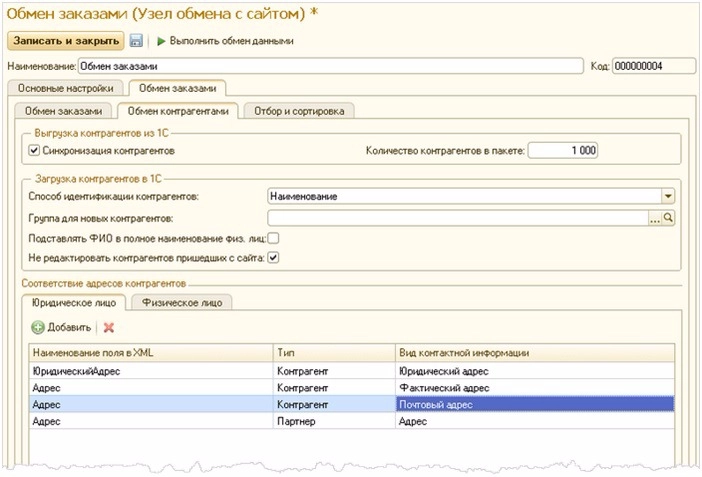Open Способ идентификации контрагентов dropdown
The image size is (702, 477).
tap(668, 197)
